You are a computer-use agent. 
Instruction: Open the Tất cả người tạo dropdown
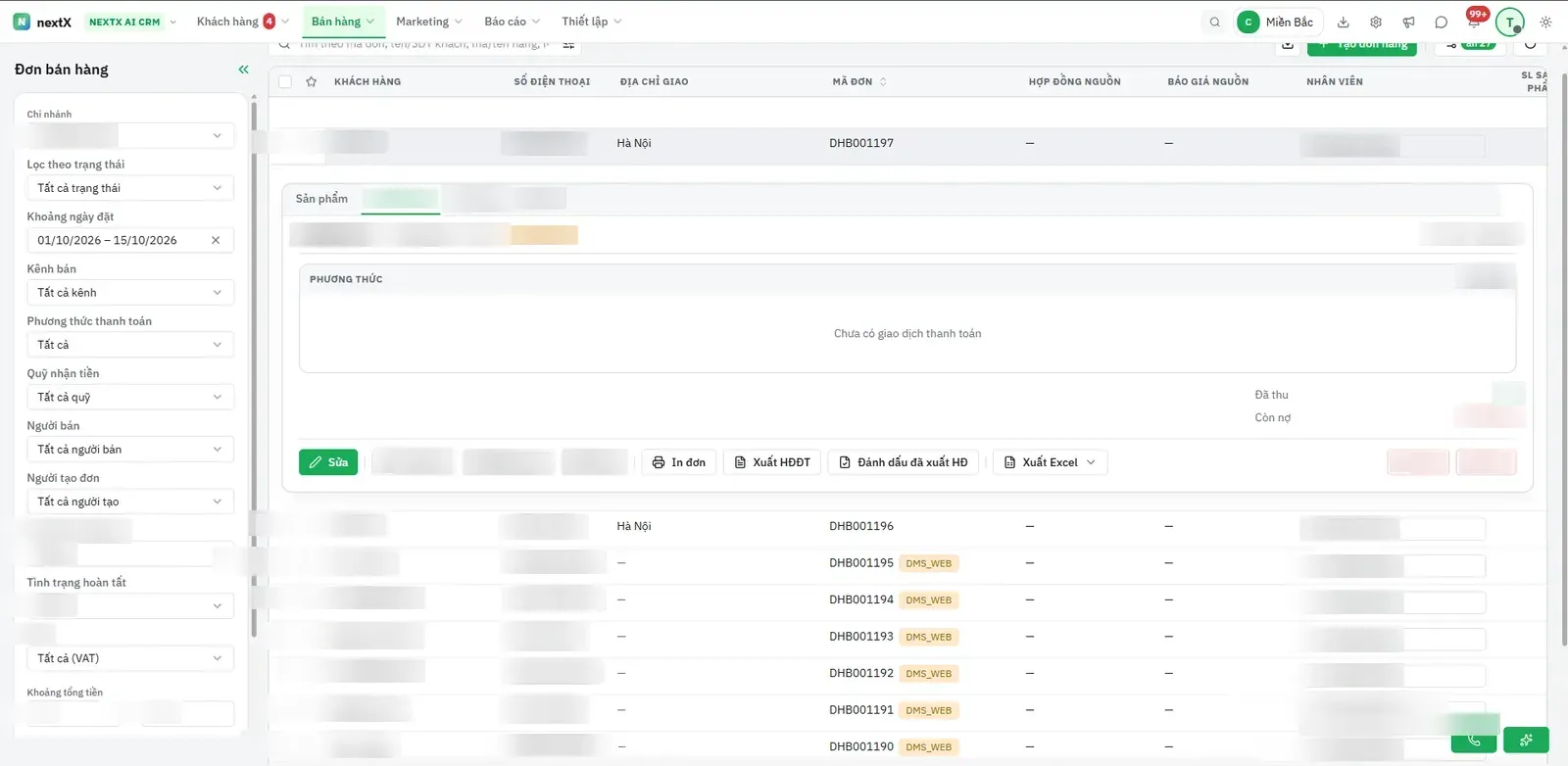coord(130,502)
